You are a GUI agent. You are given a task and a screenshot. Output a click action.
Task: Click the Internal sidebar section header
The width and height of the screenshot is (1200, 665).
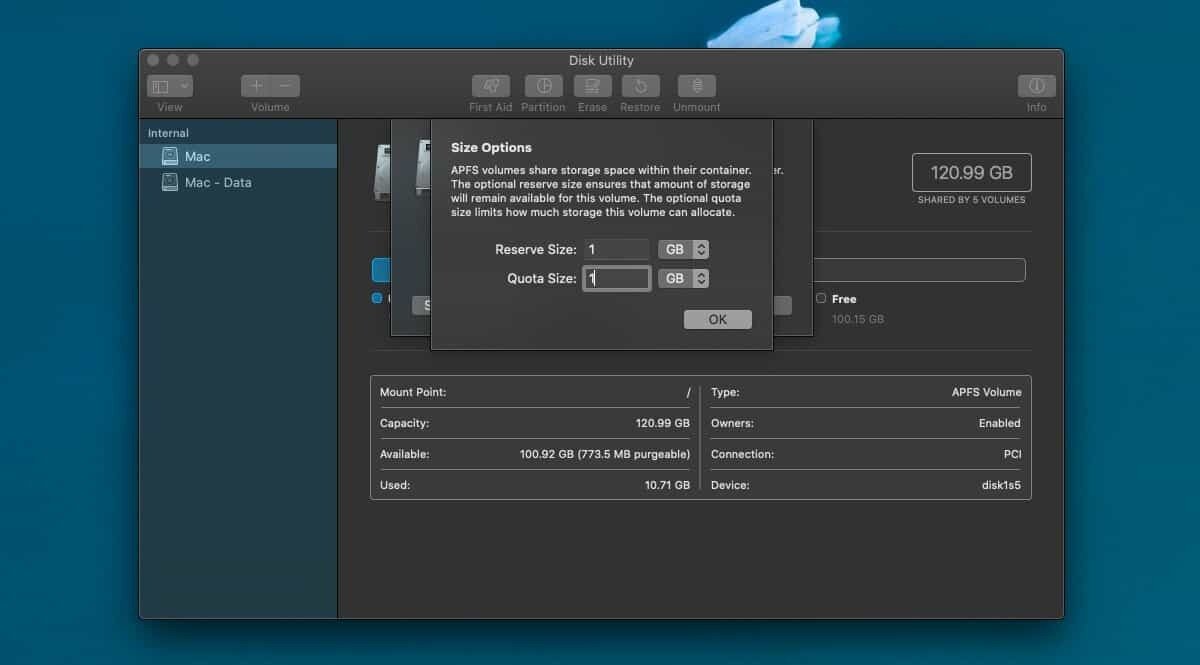[x=168, y=133]
